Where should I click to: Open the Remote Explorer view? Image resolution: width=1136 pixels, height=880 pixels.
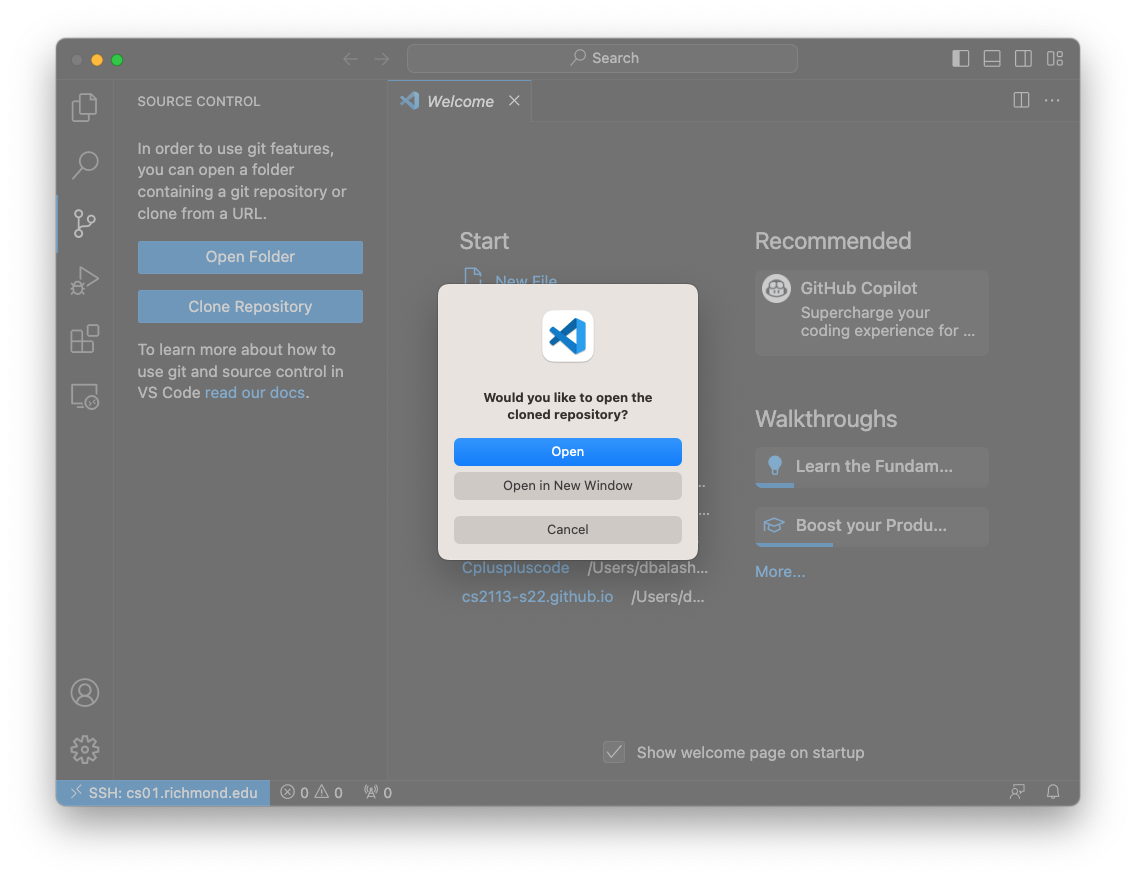[x=85, y=396]
